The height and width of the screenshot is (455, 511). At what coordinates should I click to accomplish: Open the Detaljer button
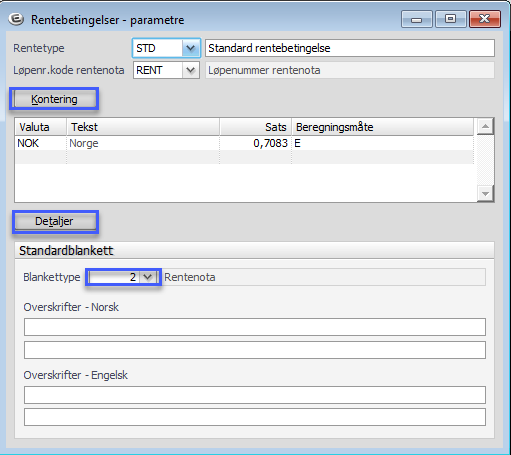coord(54,221)
